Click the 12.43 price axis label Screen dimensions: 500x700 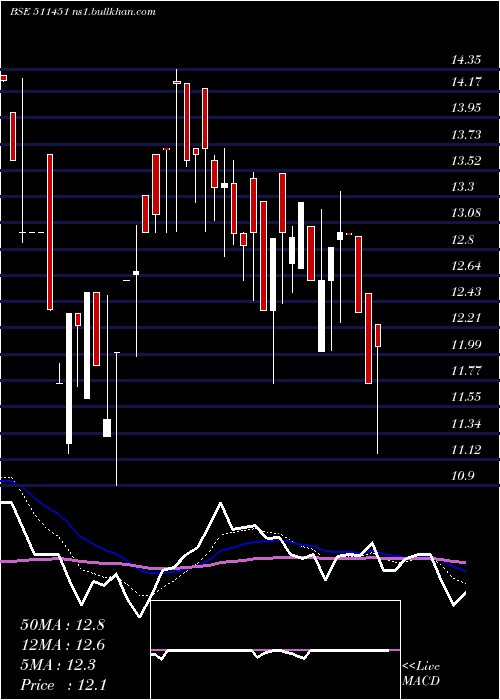[466, 292]
